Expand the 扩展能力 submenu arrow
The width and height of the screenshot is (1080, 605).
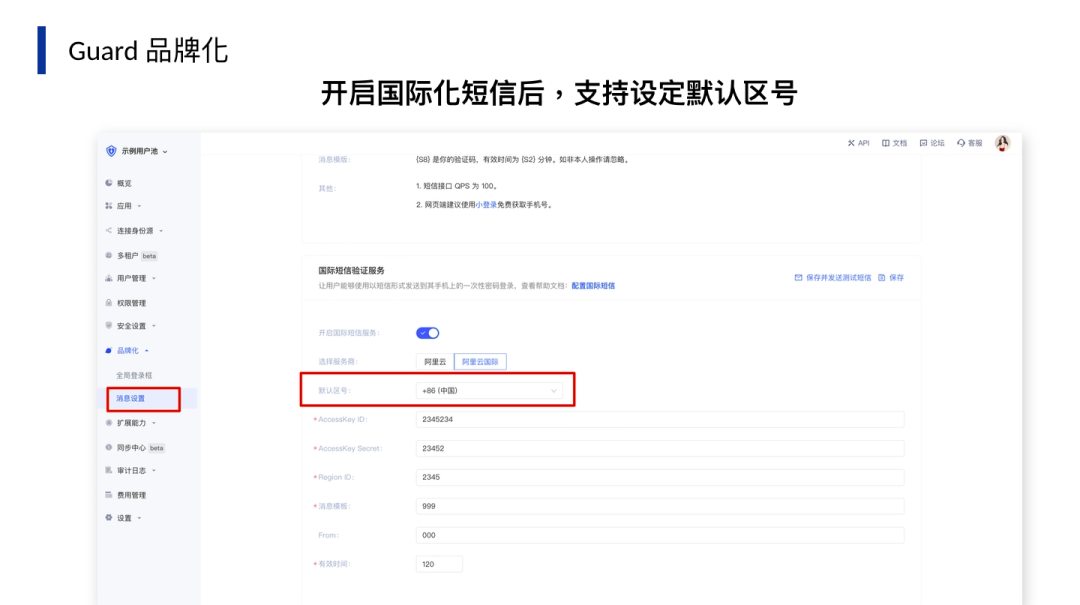tap(154, 423)
